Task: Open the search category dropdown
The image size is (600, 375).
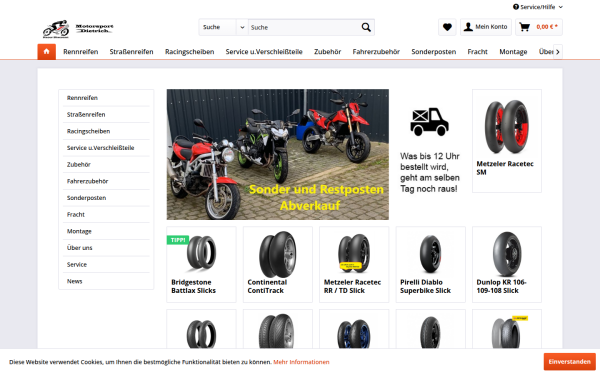Action: [223, 27]
